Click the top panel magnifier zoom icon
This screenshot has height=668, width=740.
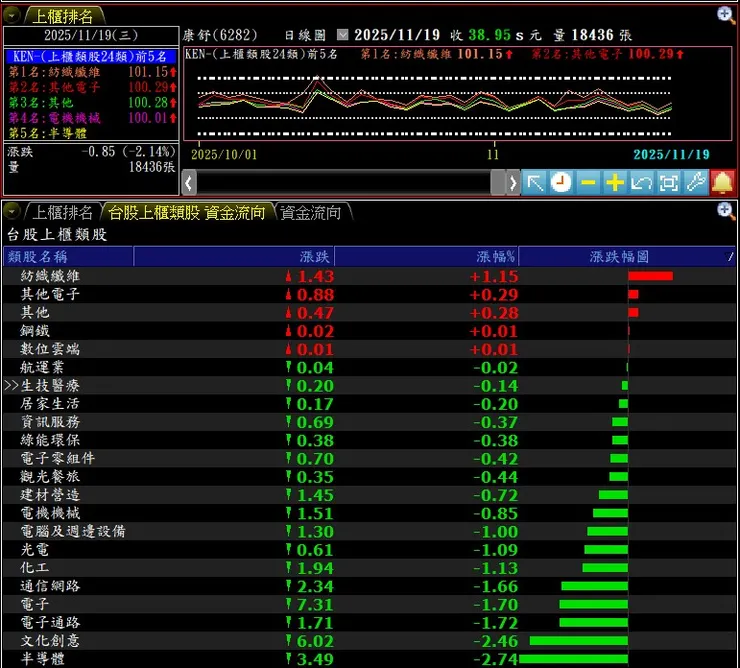point(726,15)
